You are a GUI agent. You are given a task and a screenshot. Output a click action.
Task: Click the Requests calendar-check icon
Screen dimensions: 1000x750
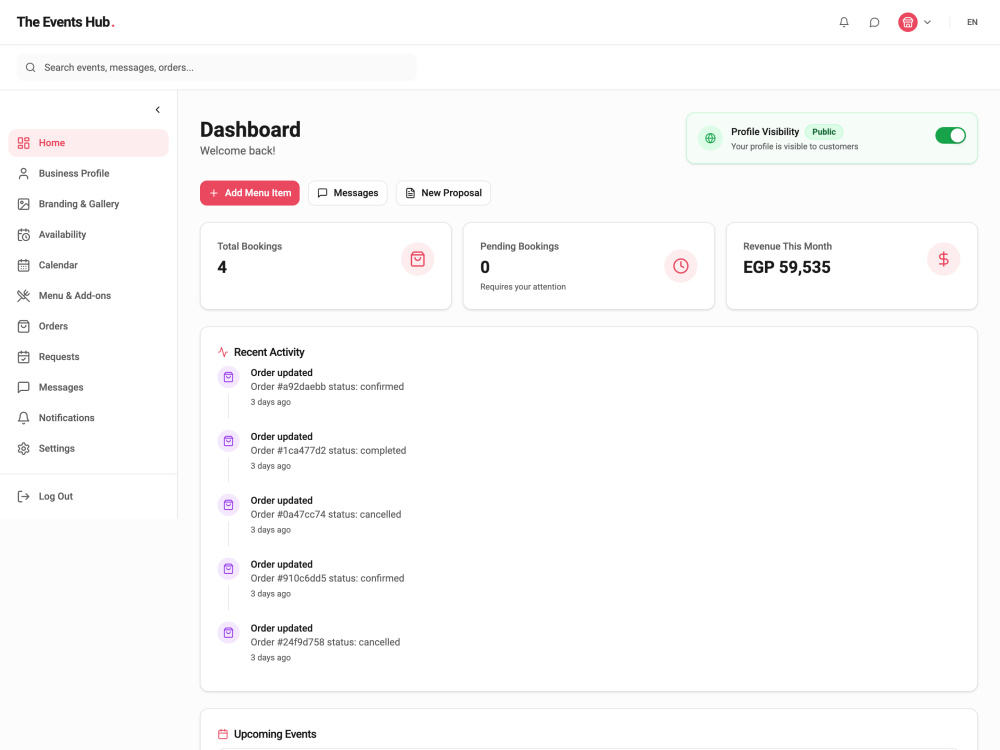point(24,357)
